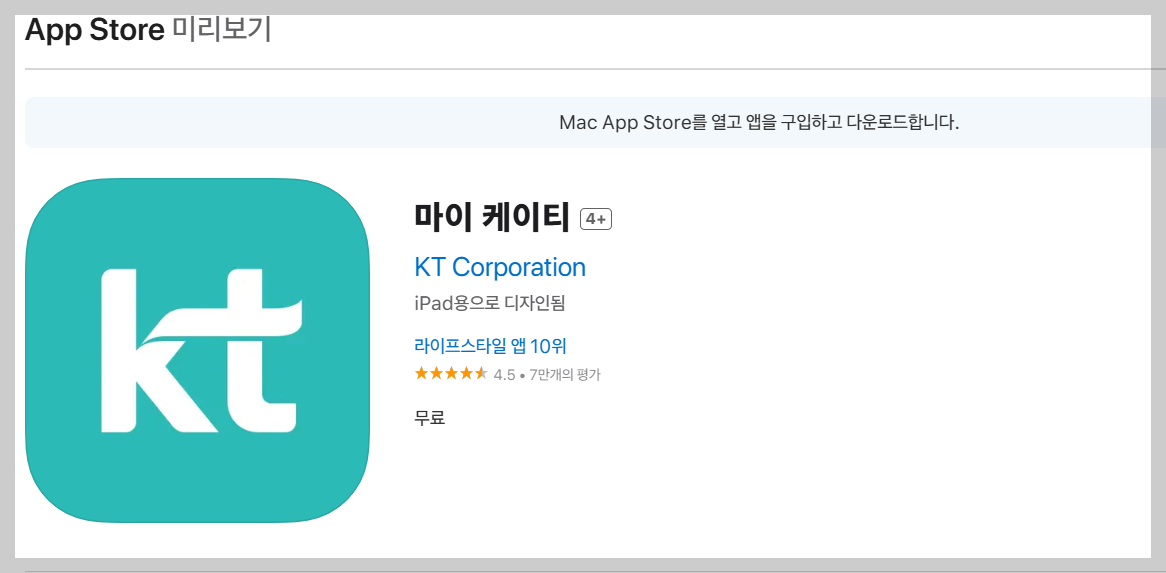Click the 4.5 • 7만개의 평가 text

coord(547,375)
